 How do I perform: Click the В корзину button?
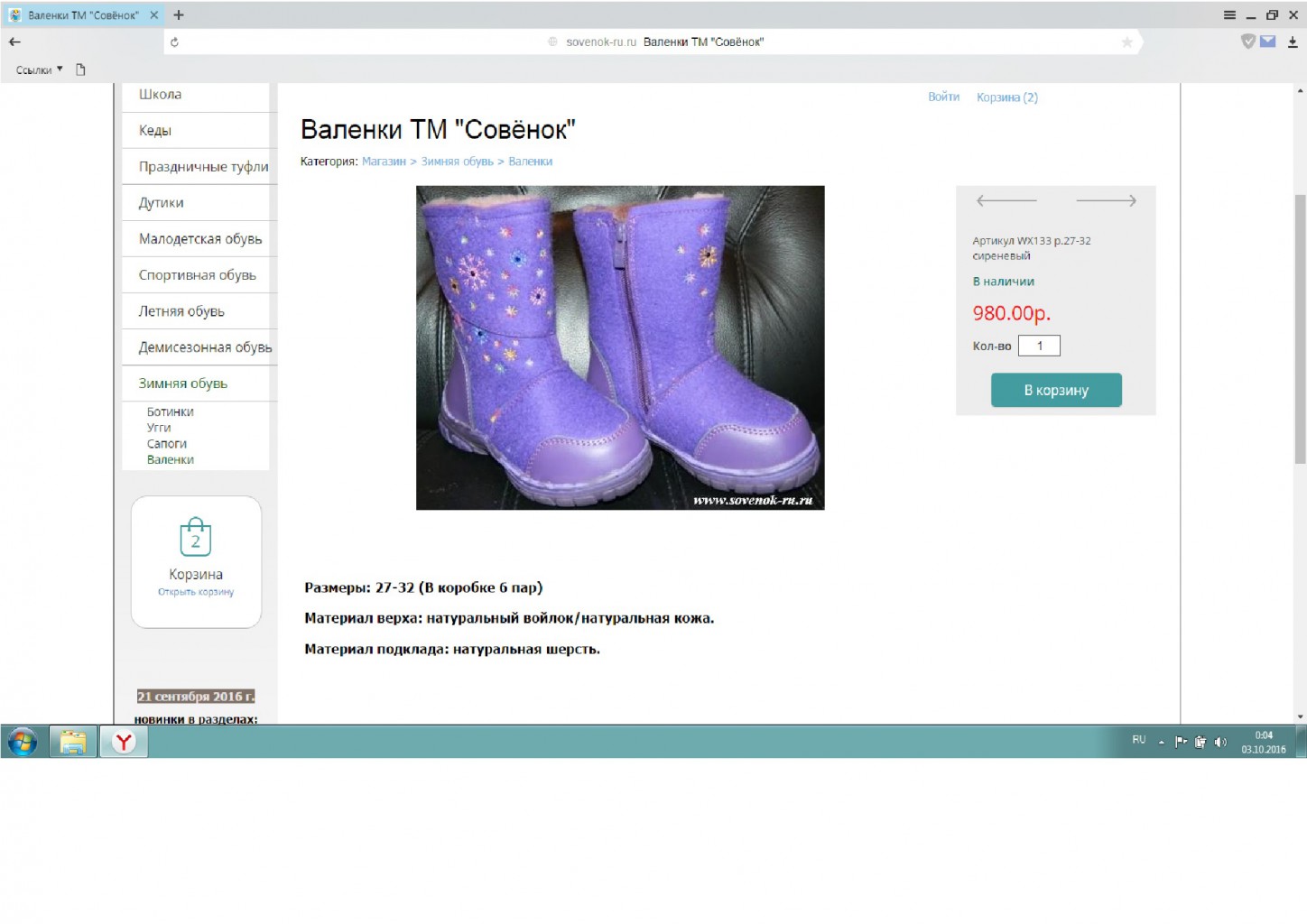click(1056, 390)
